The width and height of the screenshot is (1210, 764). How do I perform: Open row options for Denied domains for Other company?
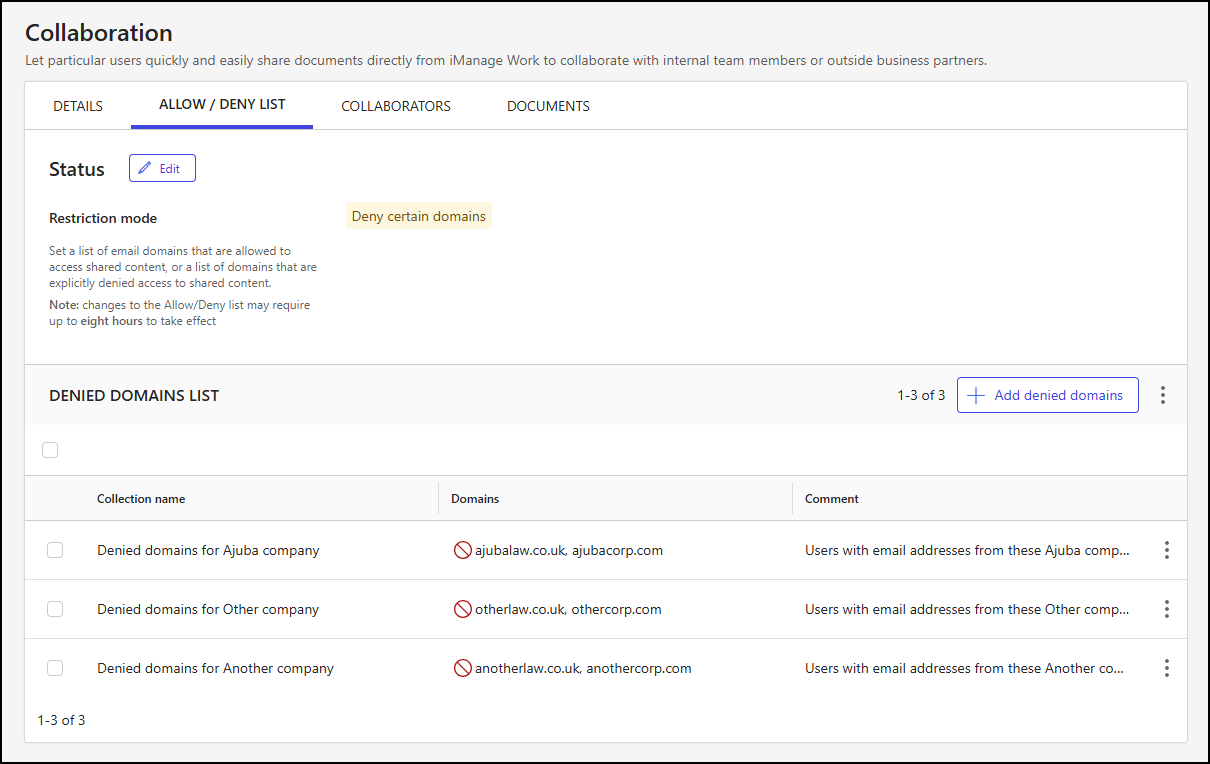[1167, 608]
